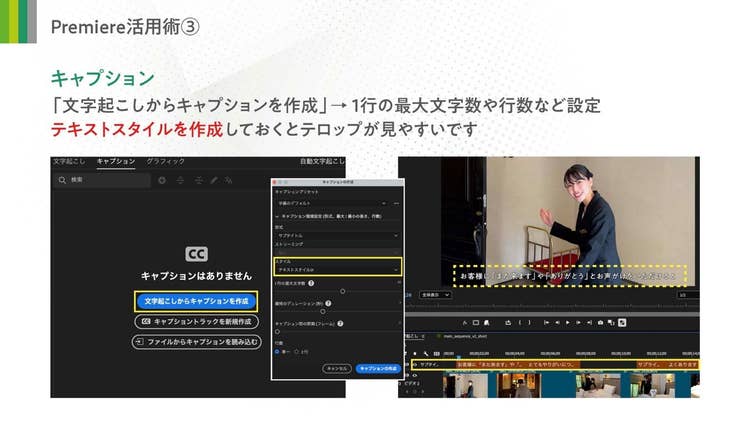Screen dimensions: 750x422
Task: Click 文字起こしからキャプションを作成 blue button
Action: 196,301
